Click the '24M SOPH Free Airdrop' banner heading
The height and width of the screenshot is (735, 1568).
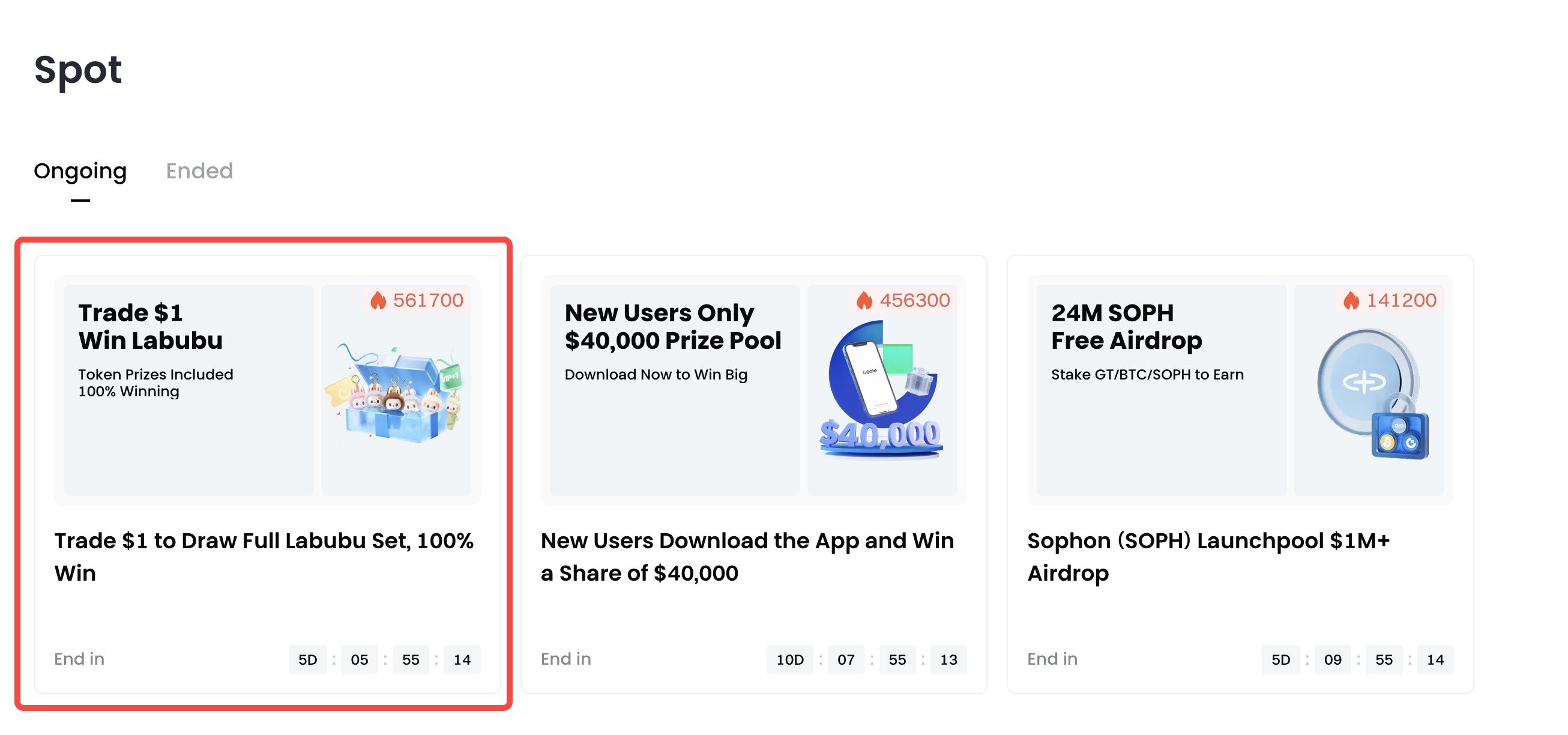pos(1126,327)
